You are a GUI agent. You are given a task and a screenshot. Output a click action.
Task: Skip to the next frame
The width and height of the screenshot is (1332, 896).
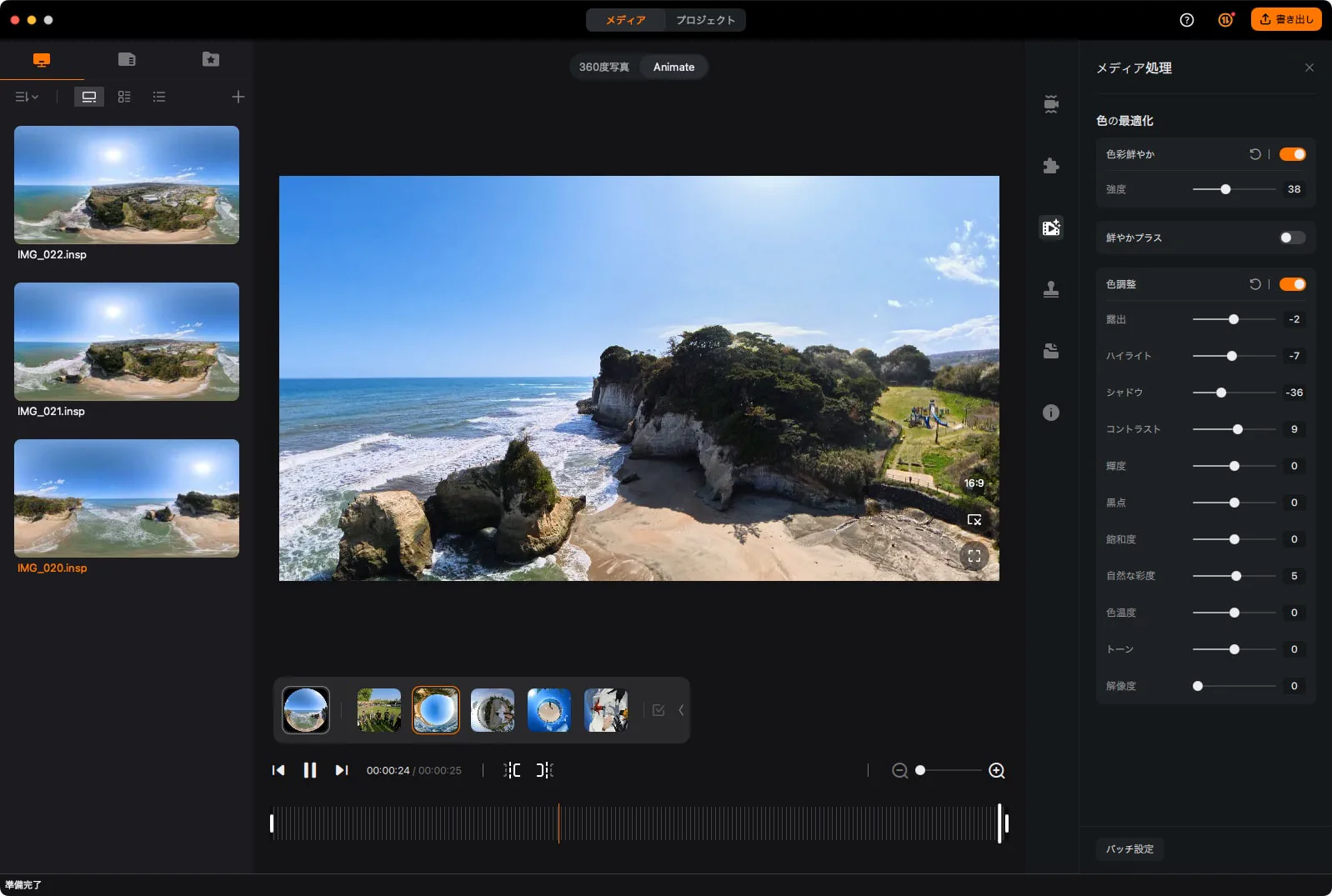[x=342, y=770]
